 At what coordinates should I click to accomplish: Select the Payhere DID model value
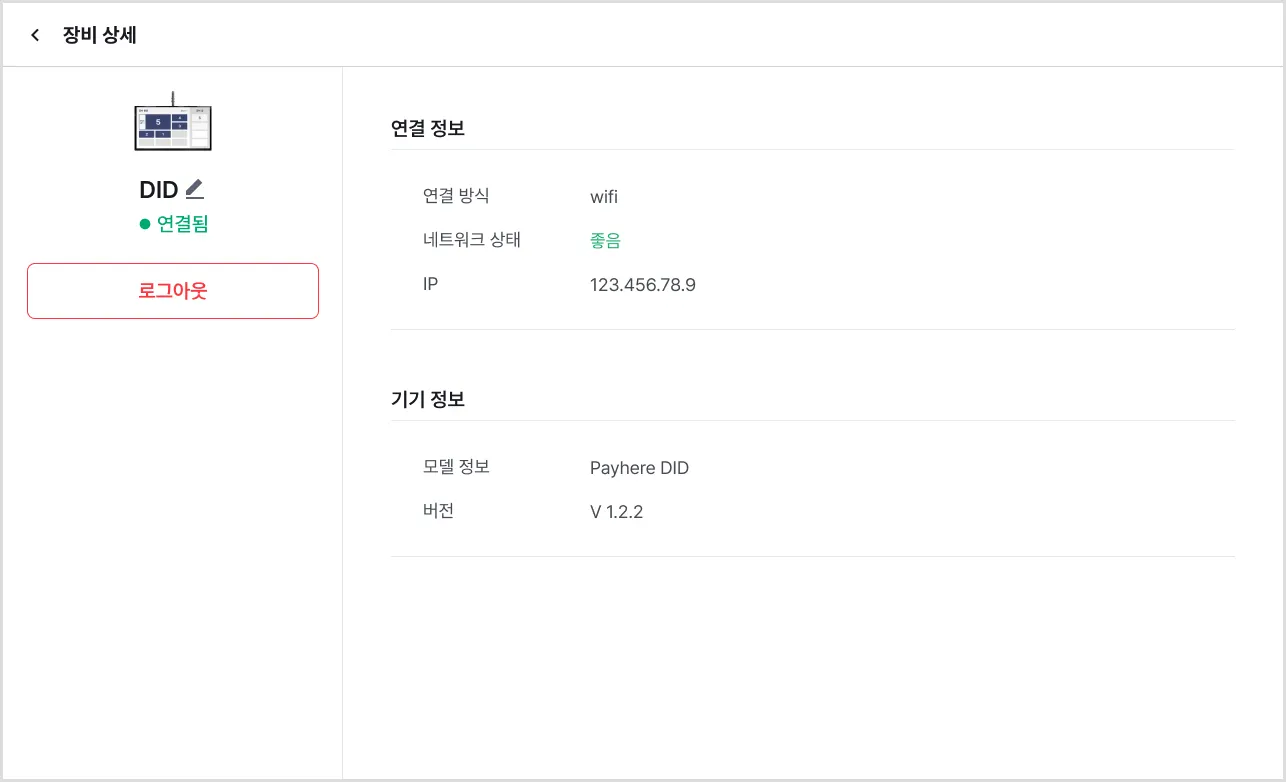[639, 468]
